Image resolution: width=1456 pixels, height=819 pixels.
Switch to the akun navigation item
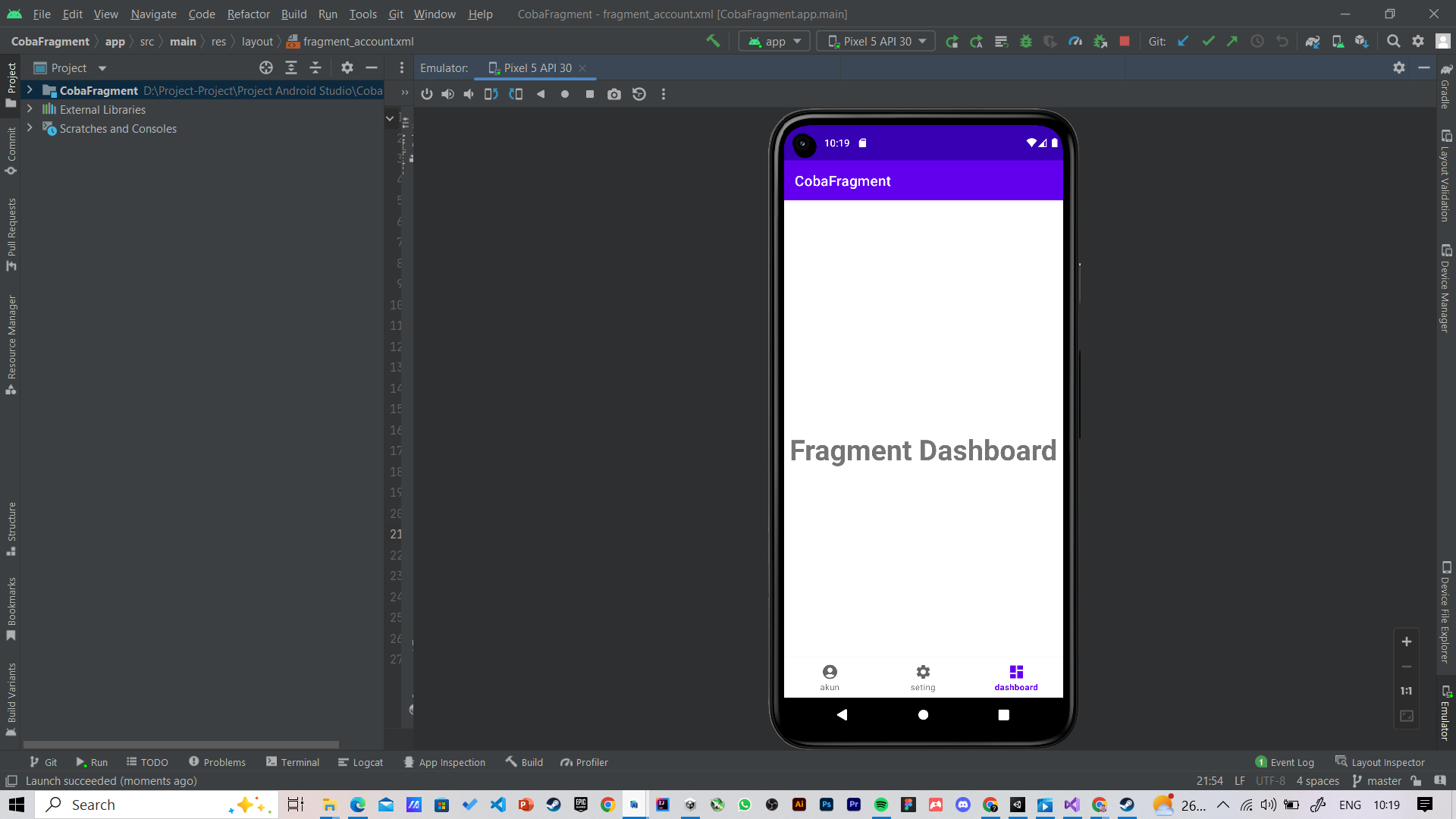(829, 676)
